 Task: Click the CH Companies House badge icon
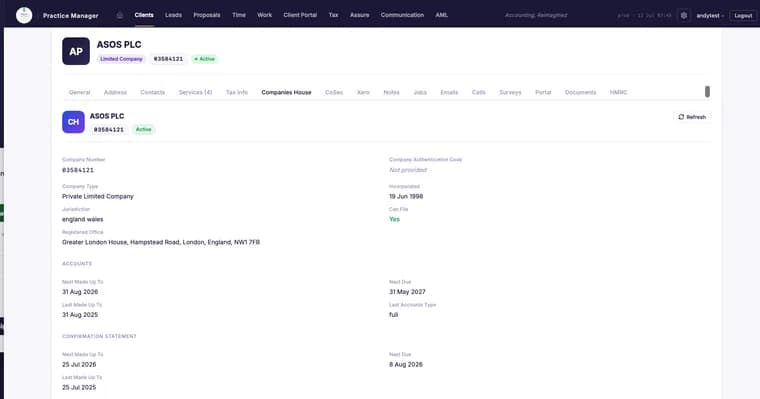click(73, 122)
